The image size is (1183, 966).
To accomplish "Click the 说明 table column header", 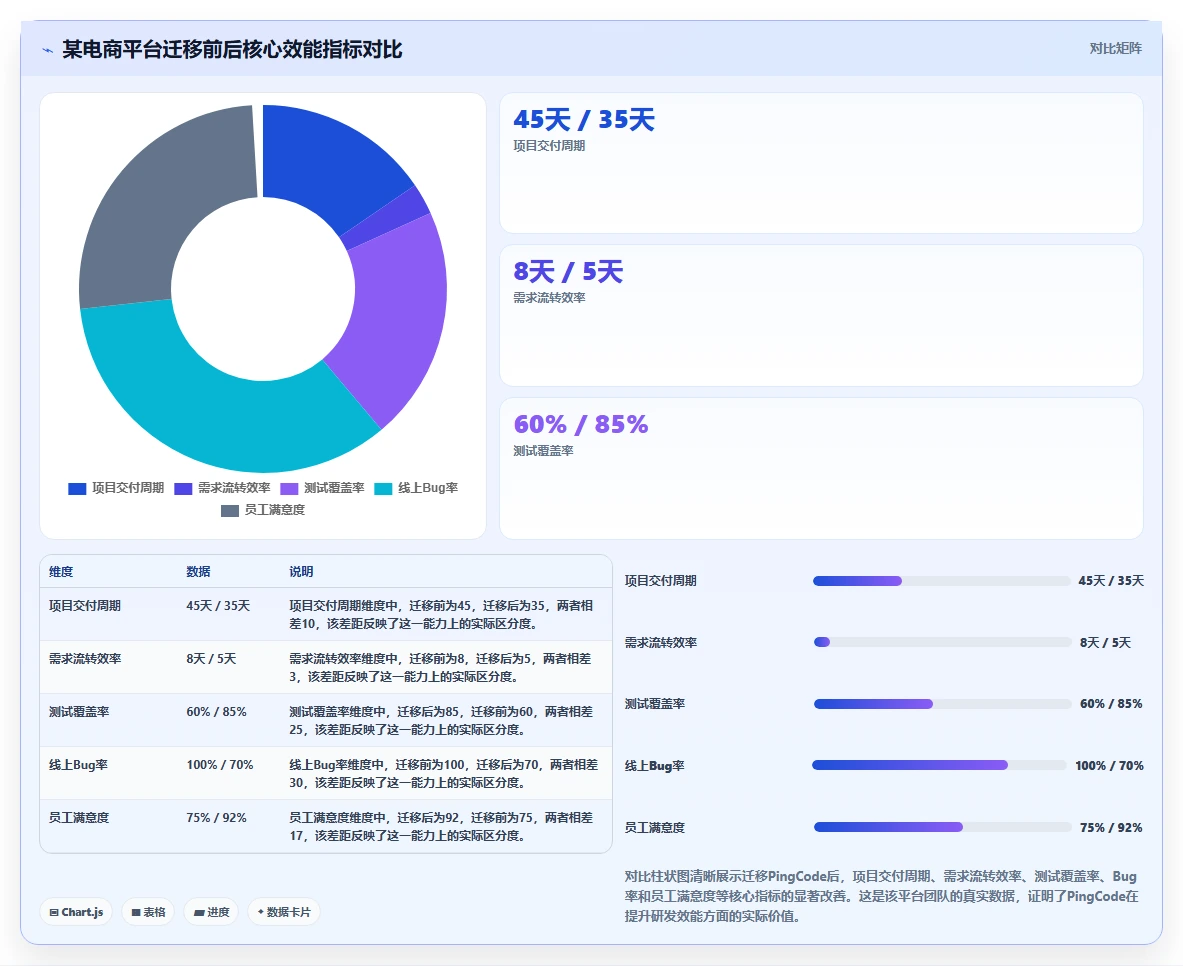I will pos(301,572).
